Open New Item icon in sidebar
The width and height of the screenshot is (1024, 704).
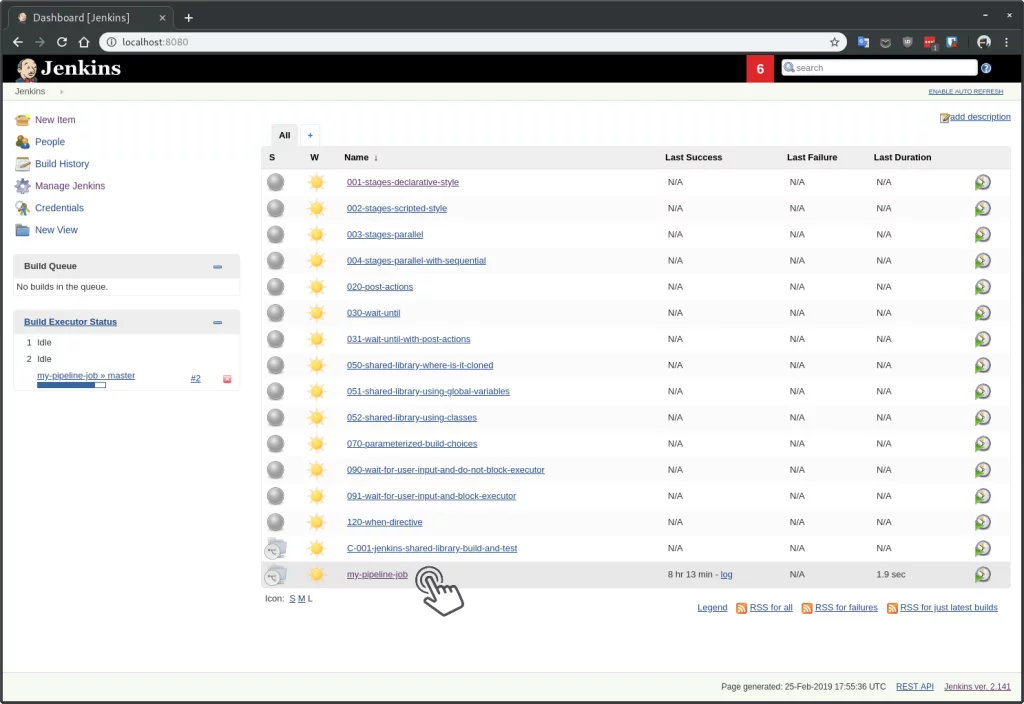pos(23,120)
